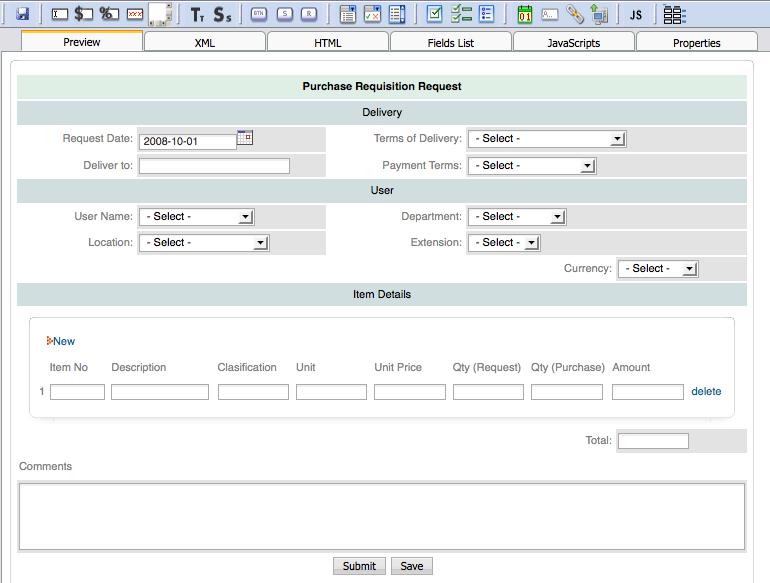770x583 pixels.
Task: Click the Qty (Purchase) input in row 1
Action: (567, 392)
